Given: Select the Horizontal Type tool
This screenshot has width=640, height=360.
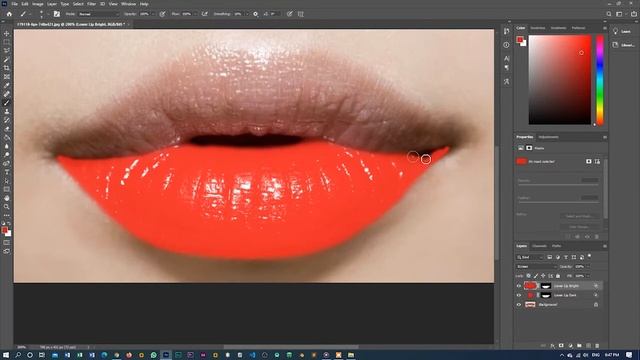Looking at the screenshot, I should (x=7, y=172).
